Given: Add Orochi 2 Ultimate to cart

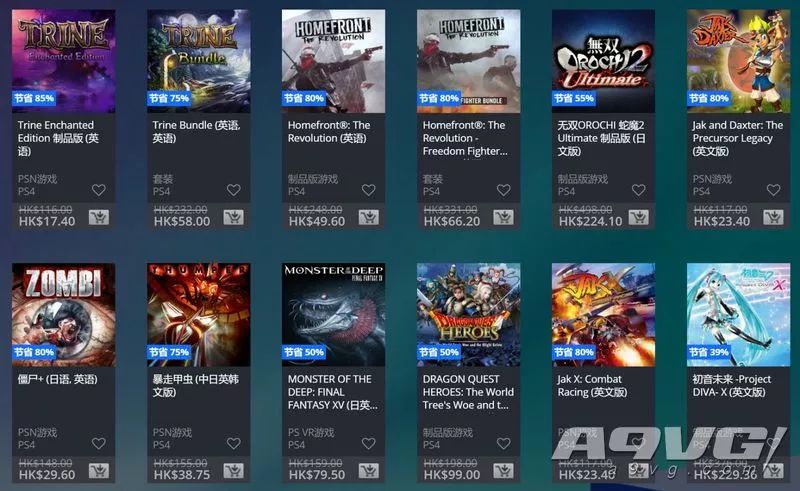Looking at the screenshot, I should coord(638,218).
